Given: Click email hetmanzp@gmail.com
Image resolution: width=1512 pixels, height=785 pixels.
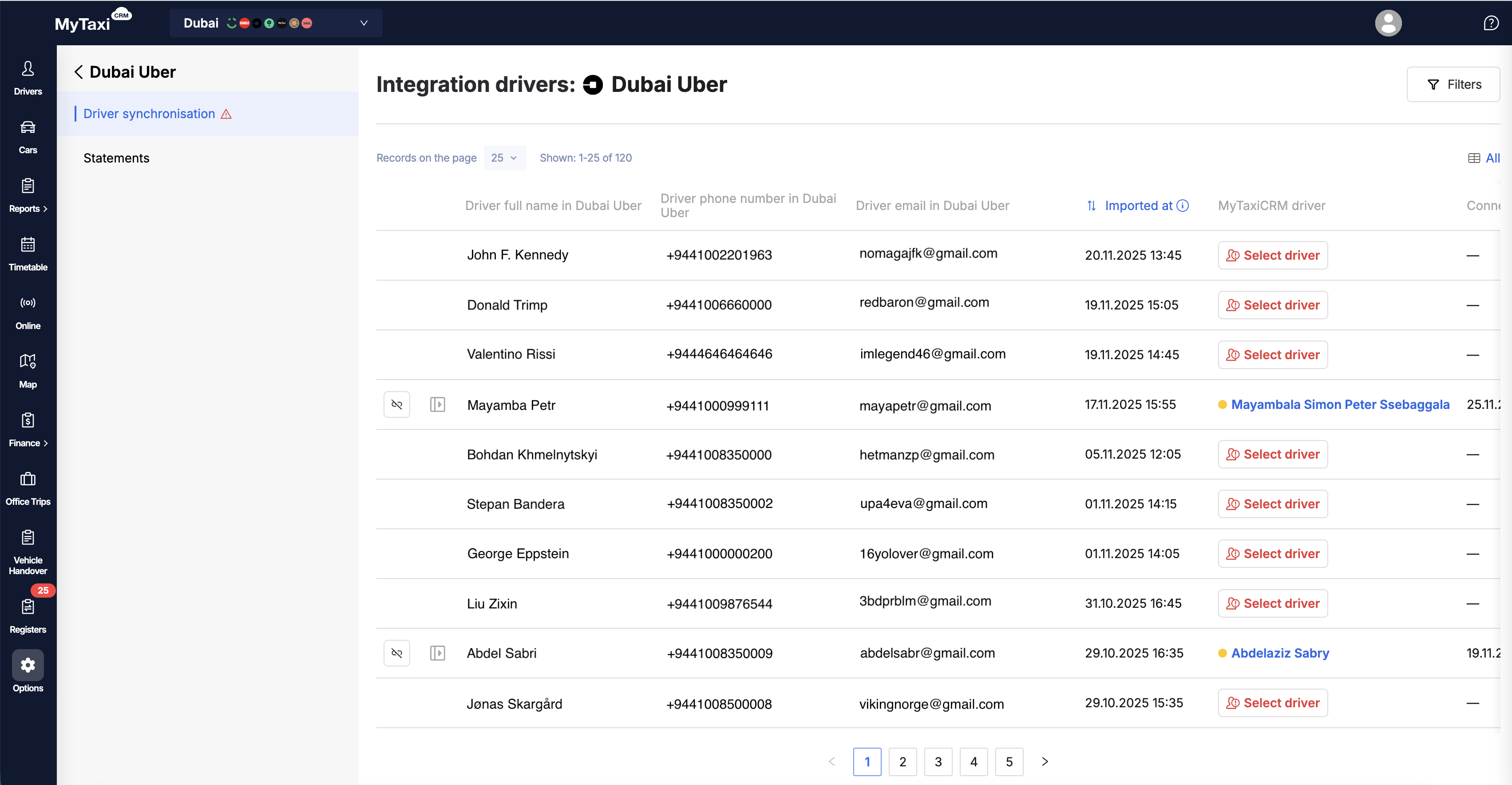Looking at the screenshot, I should (927, 455).
